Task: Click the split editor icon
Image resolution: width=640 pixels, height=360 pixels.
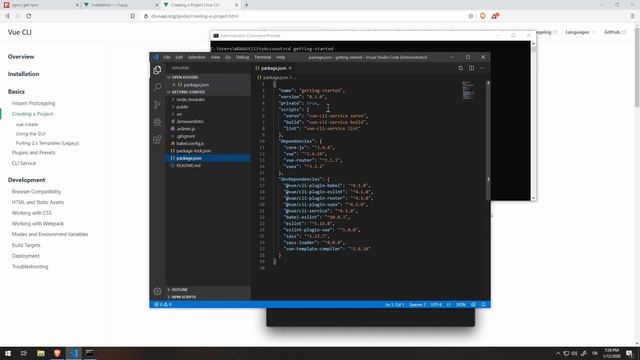Action: 471,68
